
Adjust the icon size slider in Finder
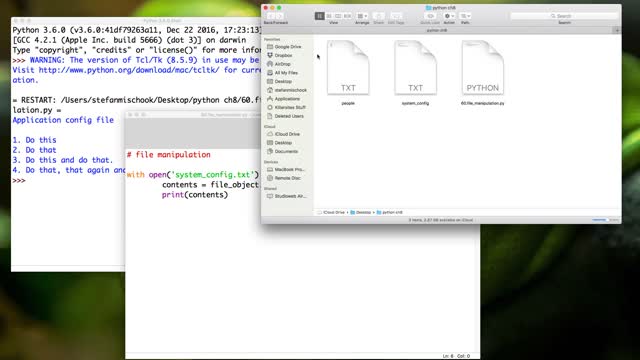point(605,220)
